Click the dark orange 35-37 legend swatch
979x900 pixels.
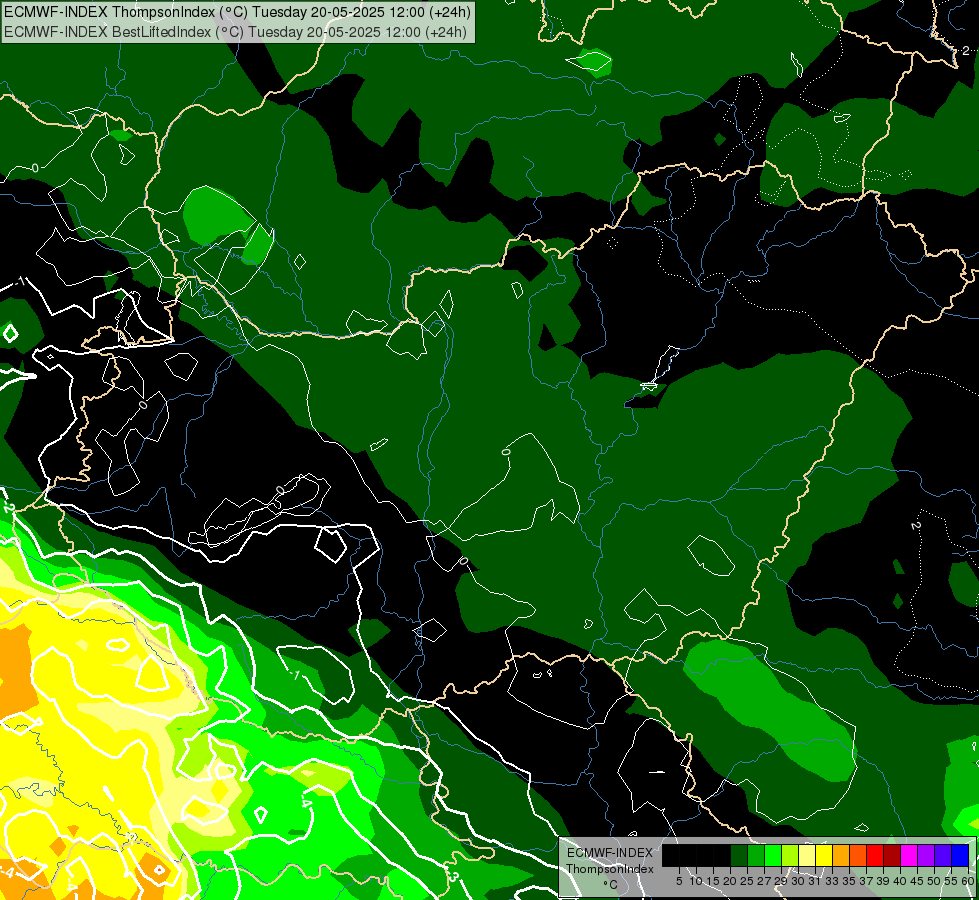[x=858, y=855]
